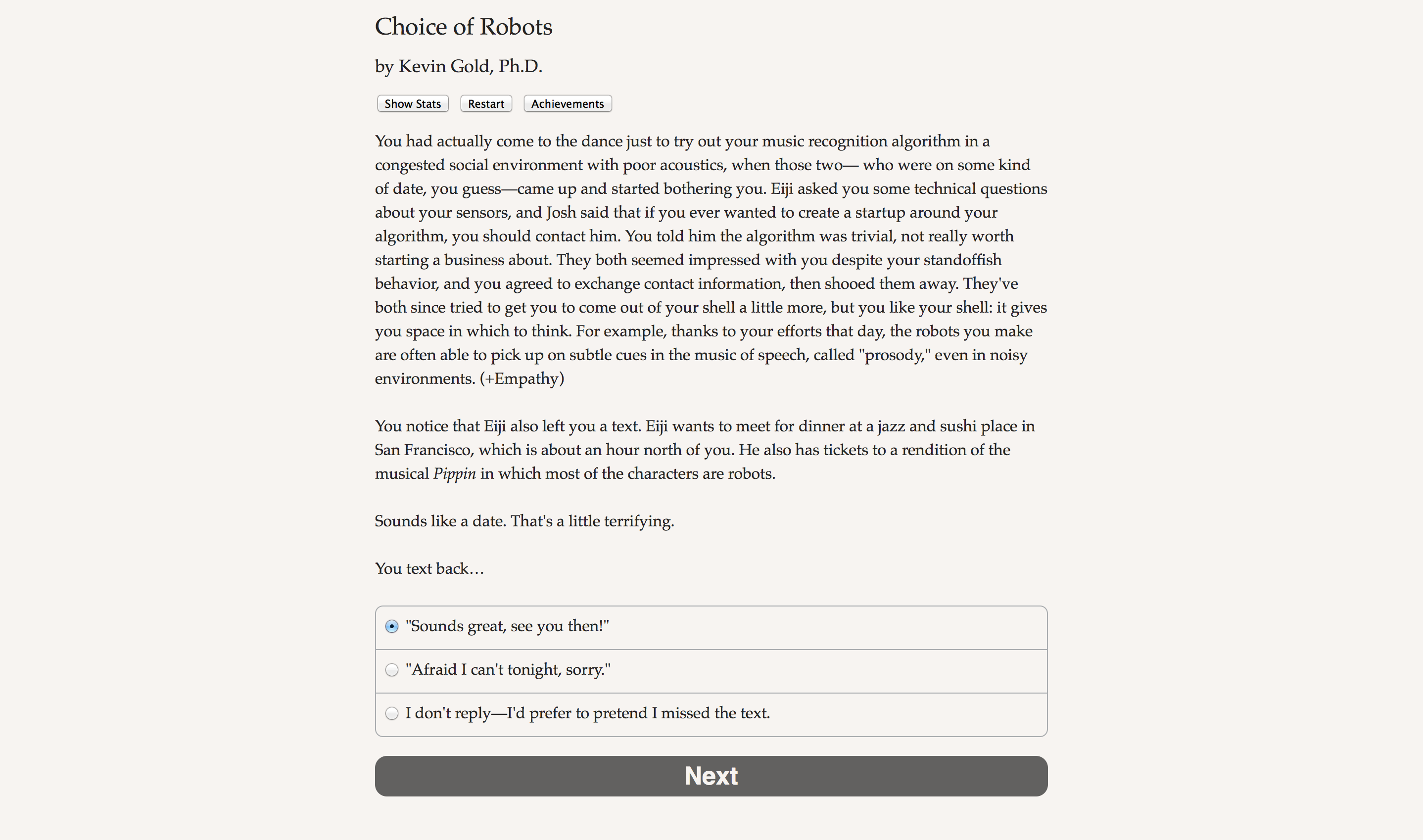Click the "San Francisco" text in the story
This screenshot has width=1423, height=840.
point(423,450)
